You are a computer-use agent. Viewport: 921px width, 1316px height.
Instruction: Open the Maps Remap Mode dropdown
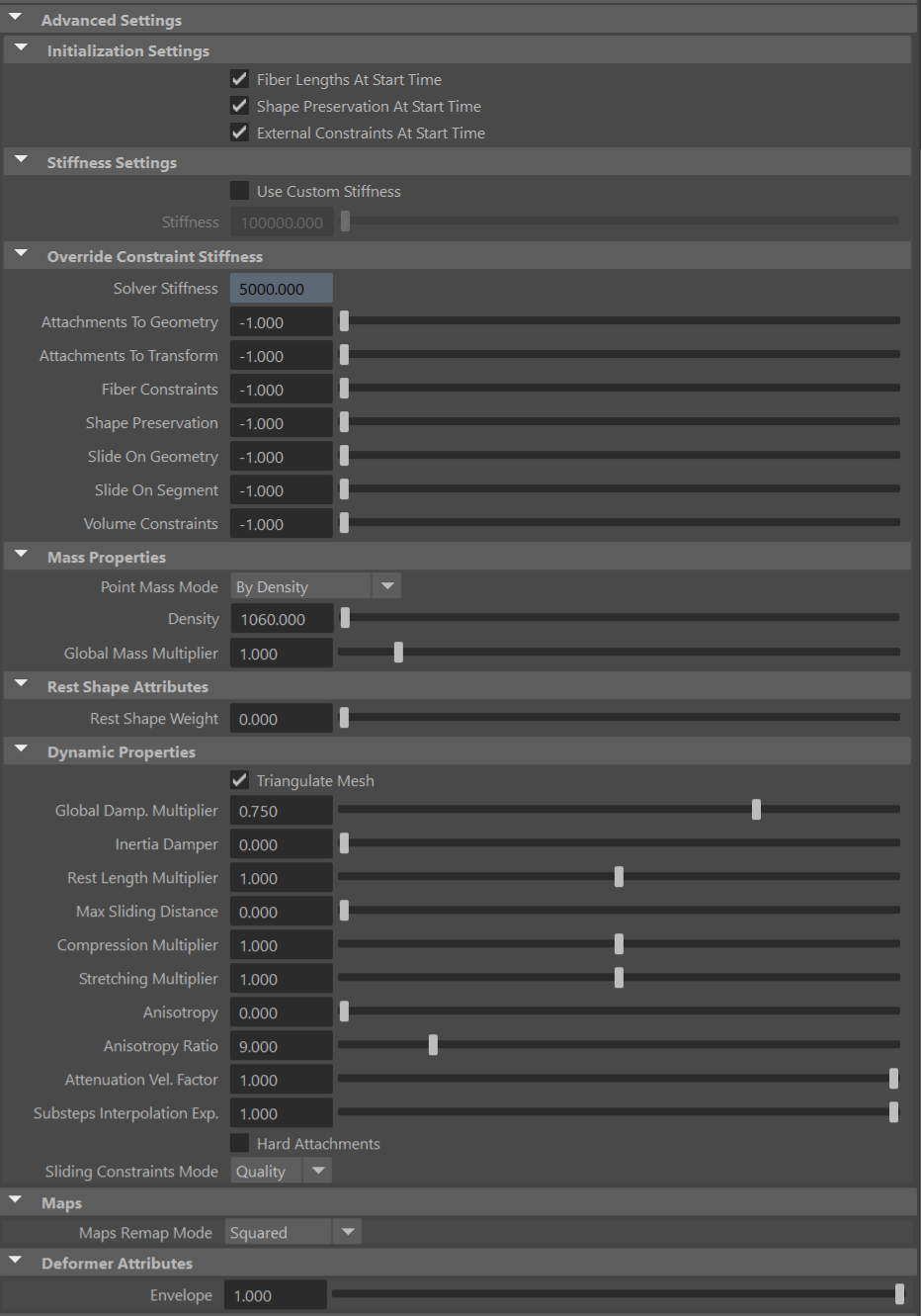(x=347, y=1231)
